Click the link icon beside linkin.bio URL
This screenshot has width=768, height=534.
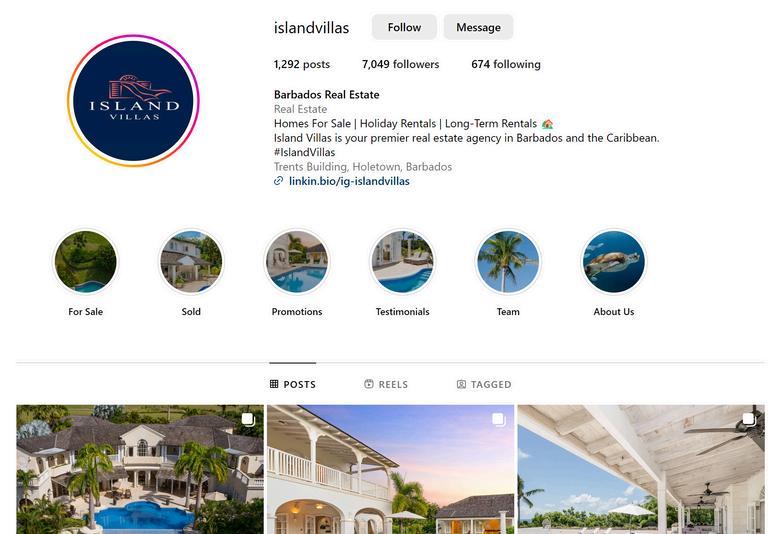[x=278, y=181]
